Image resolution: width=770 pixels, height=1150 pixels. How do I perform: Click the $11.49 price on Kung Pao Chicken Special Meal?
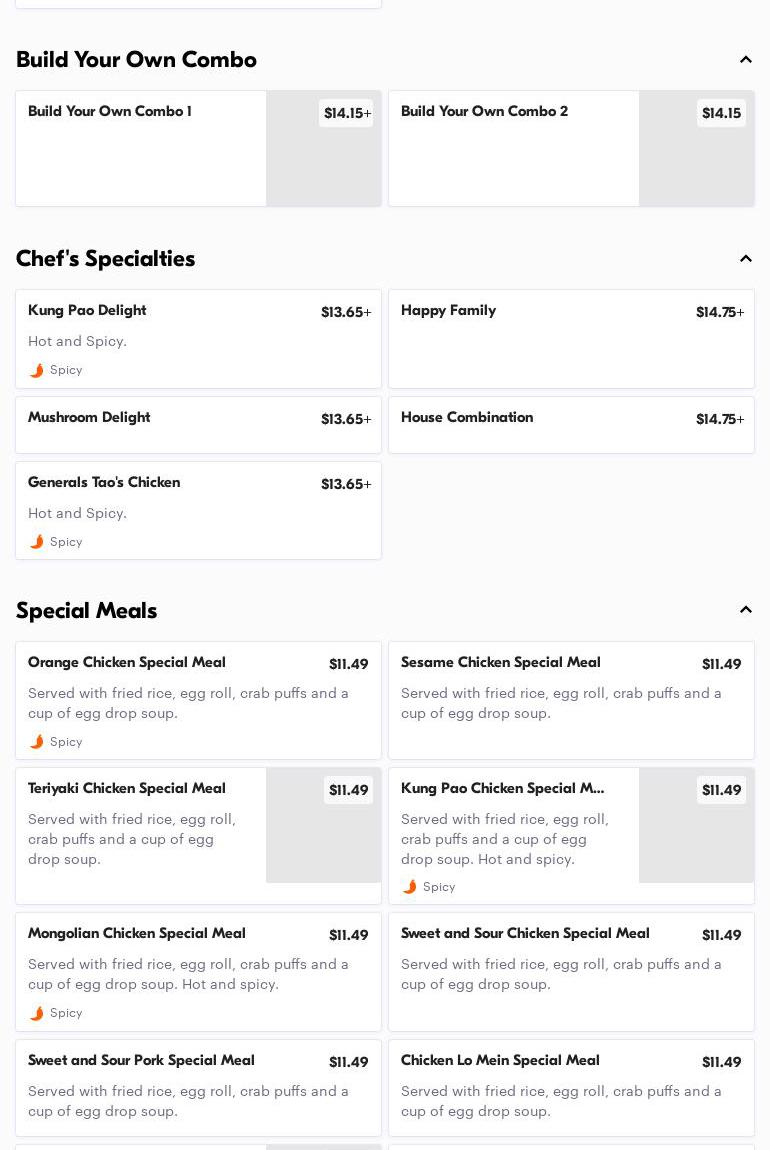721,790
